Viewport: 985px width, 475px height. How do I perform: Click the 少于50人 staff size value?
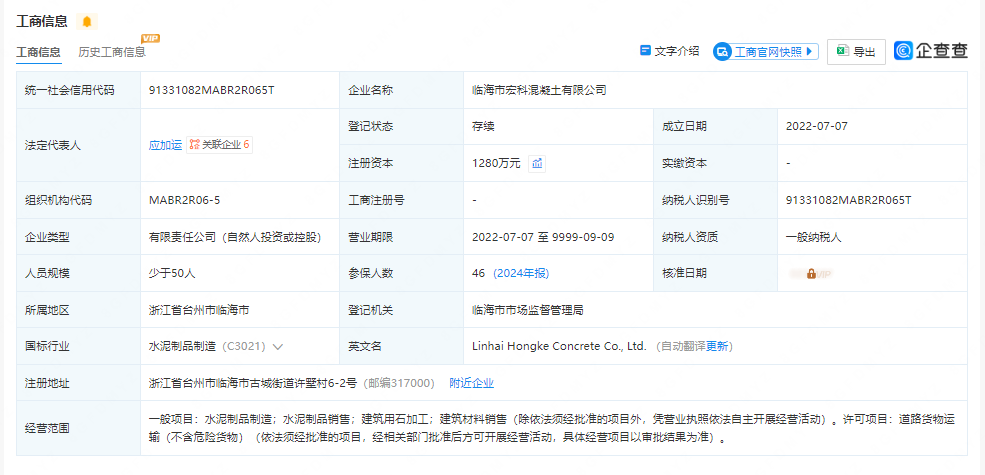tap(172, 274)
